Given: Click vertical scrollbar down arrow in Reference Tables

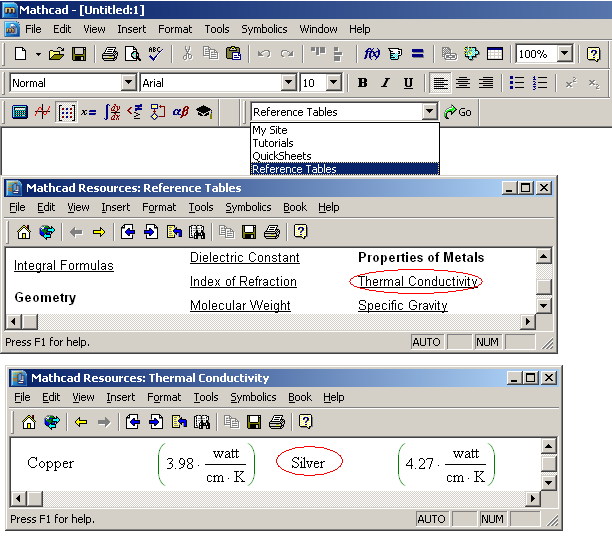Looking at the screenshot, I should [x=544, y=306].
